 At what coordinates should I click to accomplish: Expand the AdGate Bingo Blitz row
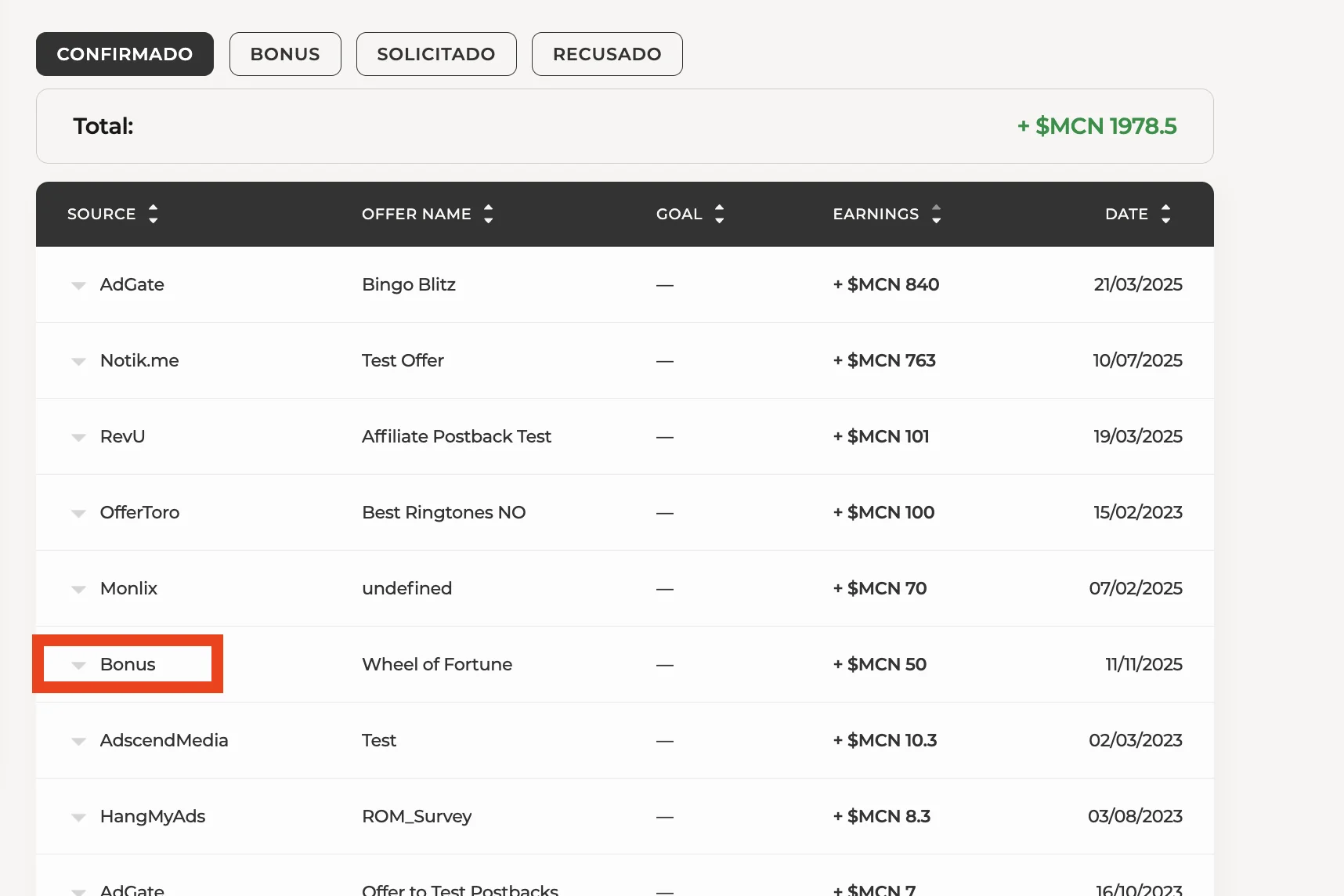click(78, 284)
